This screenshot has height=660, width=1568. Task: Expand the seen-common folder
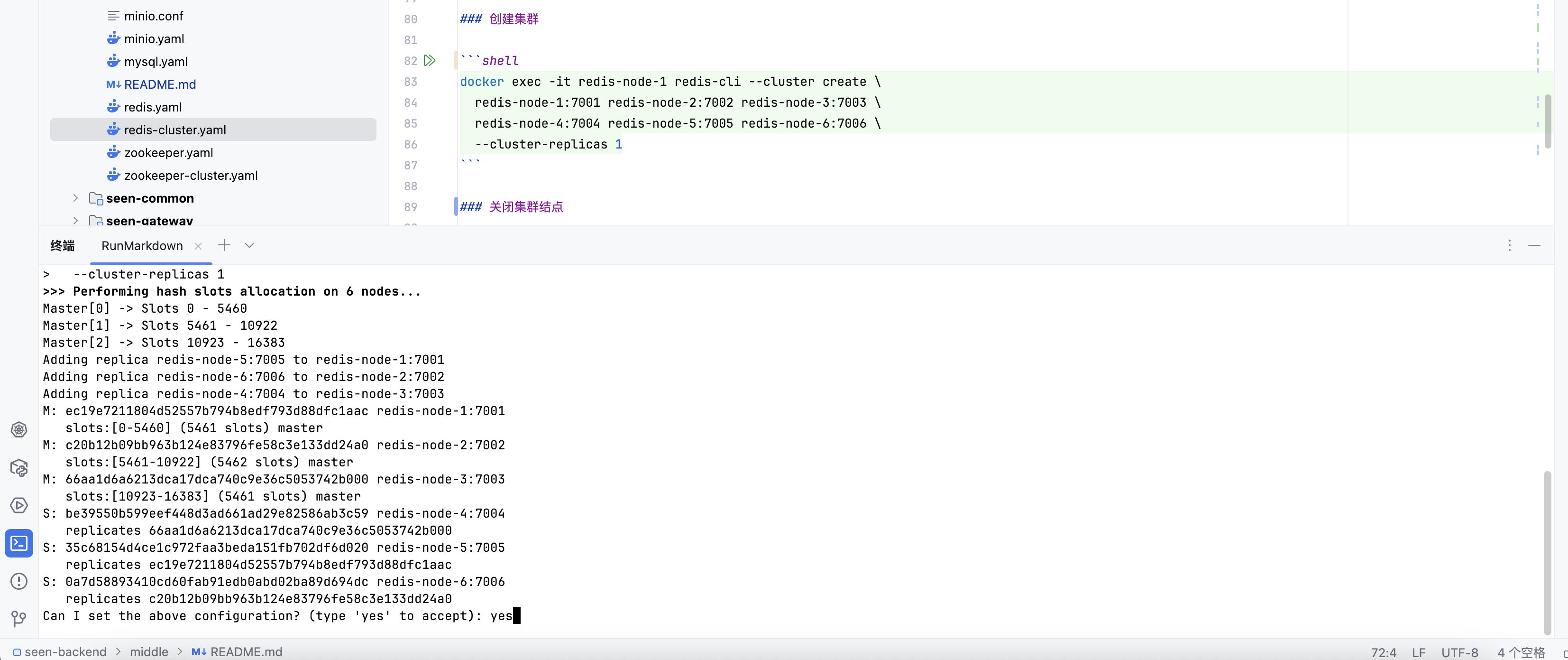[75, 198]
